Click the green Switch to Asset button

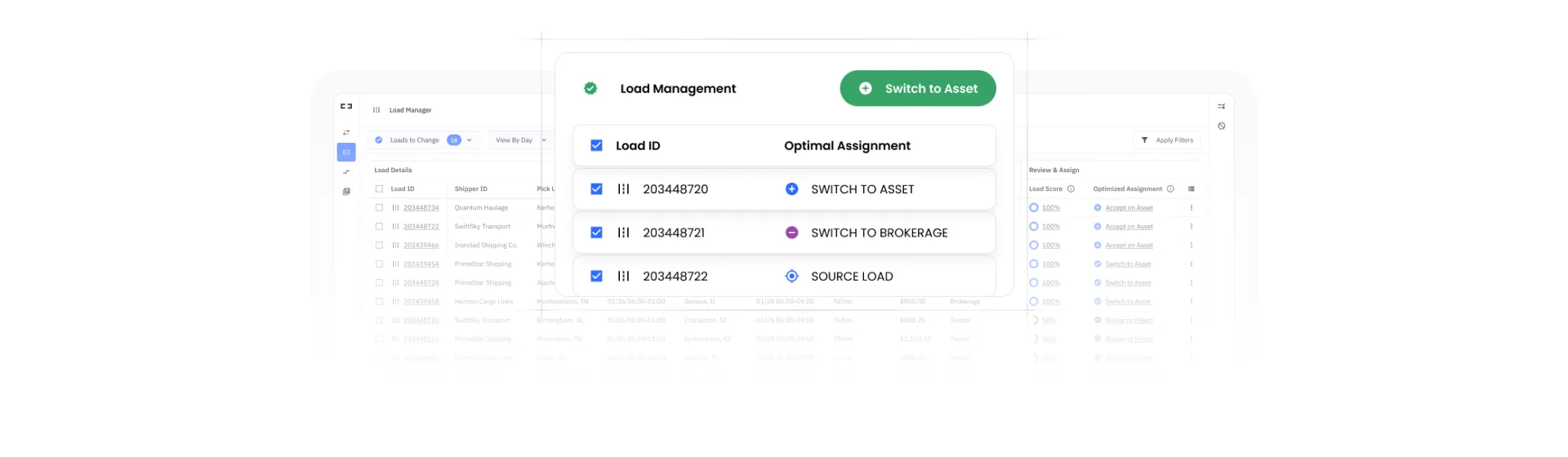click(x=917, y=88)
